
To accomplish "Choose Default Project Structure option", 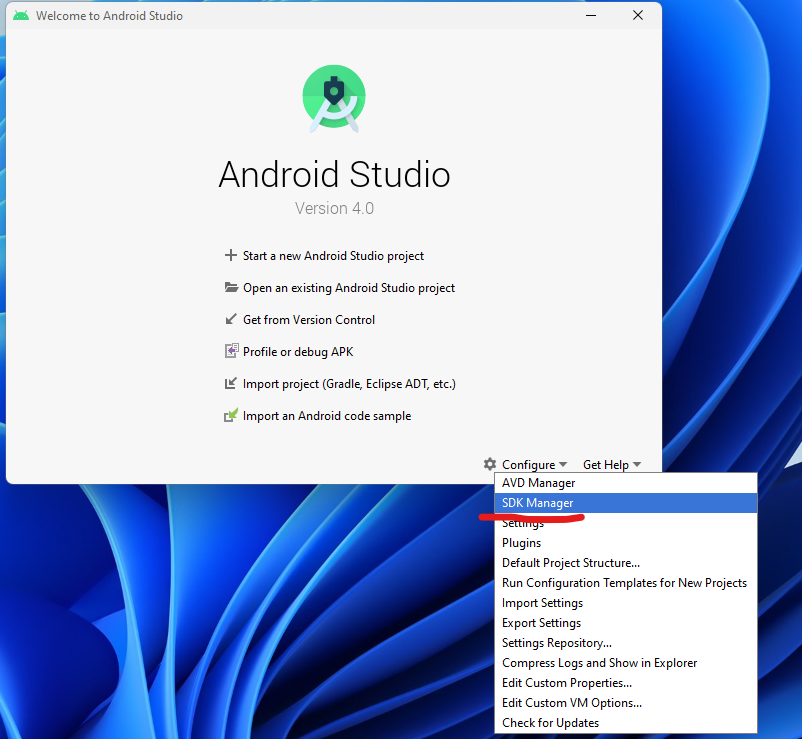I will point(570,563).
